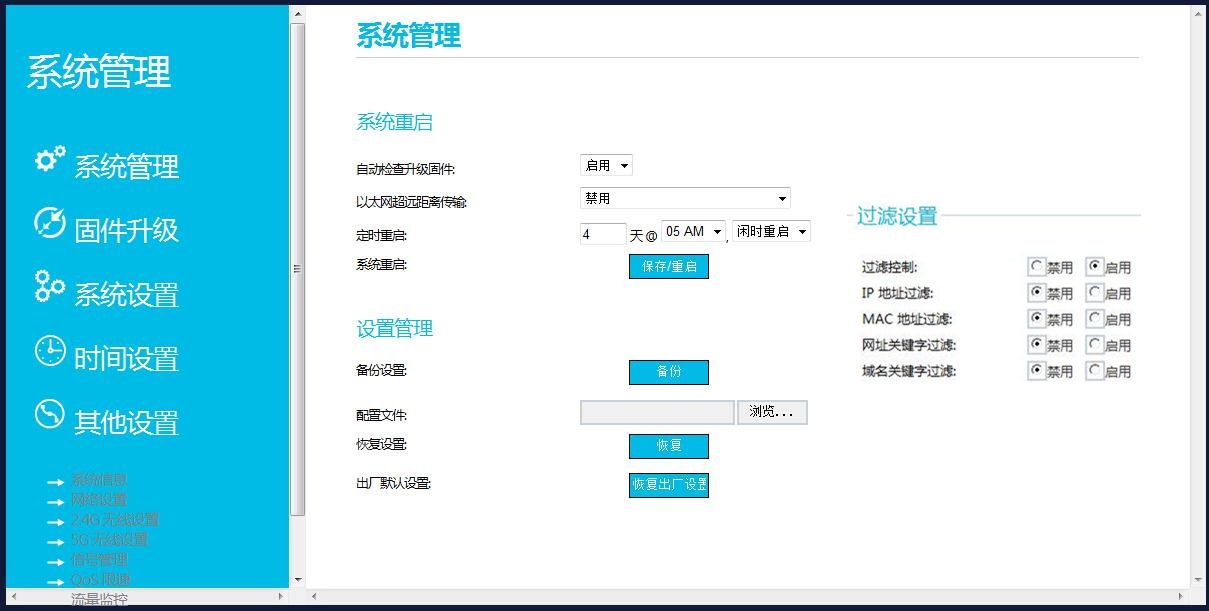
Task: Click the 浏览... file browse button
Action: (x=772, y=412)
